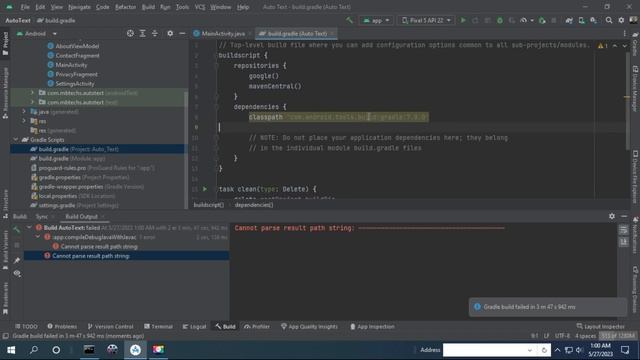This screenshot has width=640, height=360.
Task: Click the editor warning indicator icon
Action: click(x=602, y=46)
